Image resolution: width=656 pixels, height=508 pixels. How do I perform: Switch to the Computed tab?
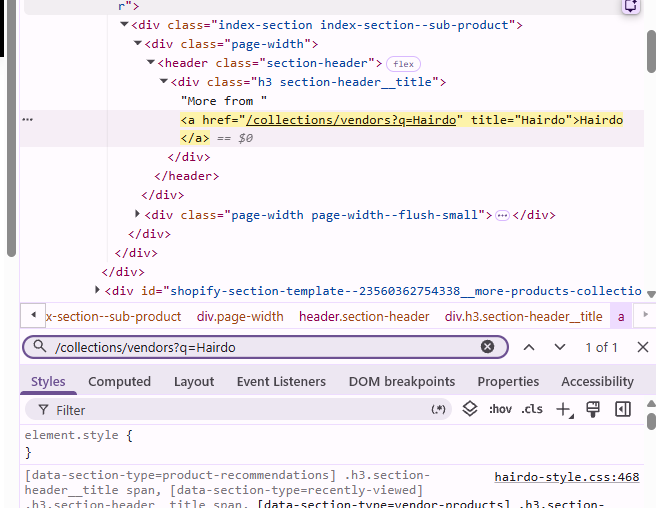(119, 382)
